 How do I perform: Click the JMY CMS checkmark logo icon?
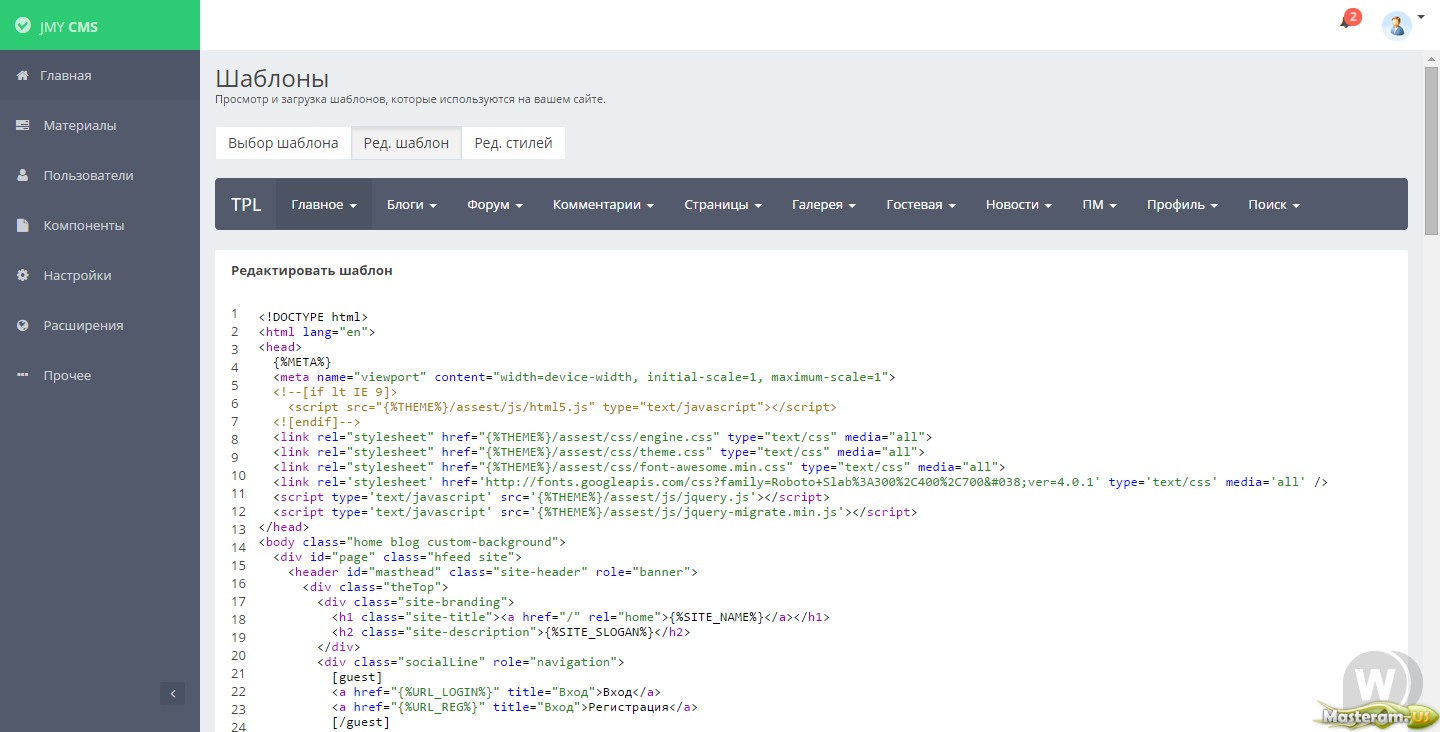pyautogui.click(x=23, y=26)
